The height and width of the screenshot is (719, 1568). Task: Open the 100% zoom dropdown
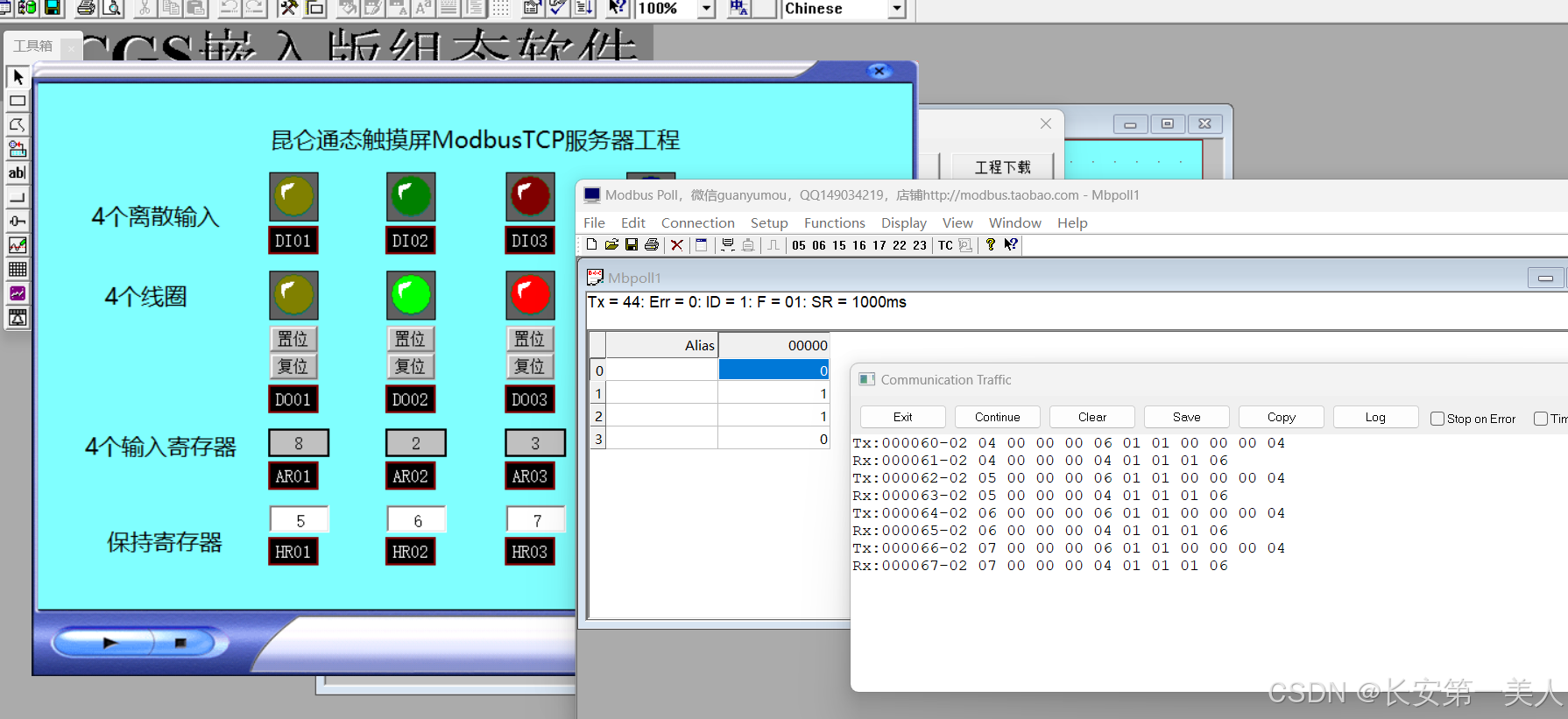[x=706, y=9]
